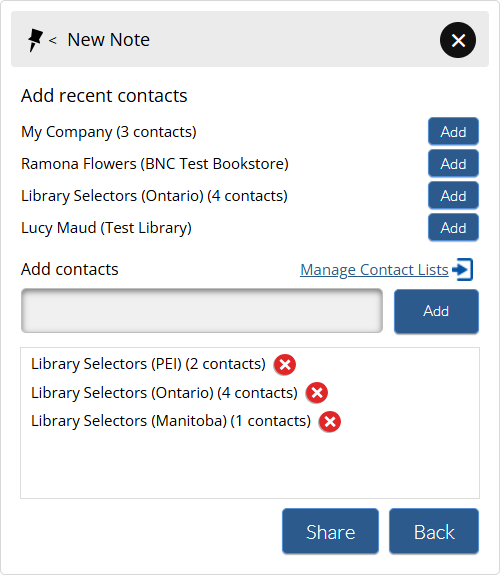The image size is (500, 575).
Task: Add Ramona Flowers recent contact
Action: click(453, 163)
